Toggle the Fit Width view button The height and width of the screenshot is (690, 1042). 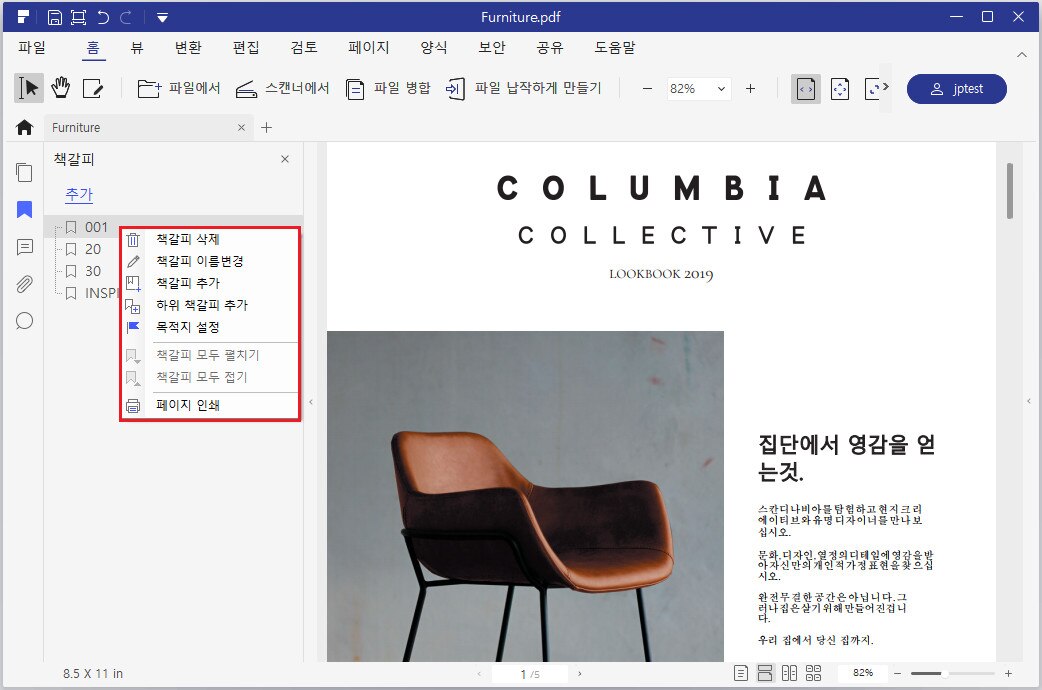click(805, 88)
